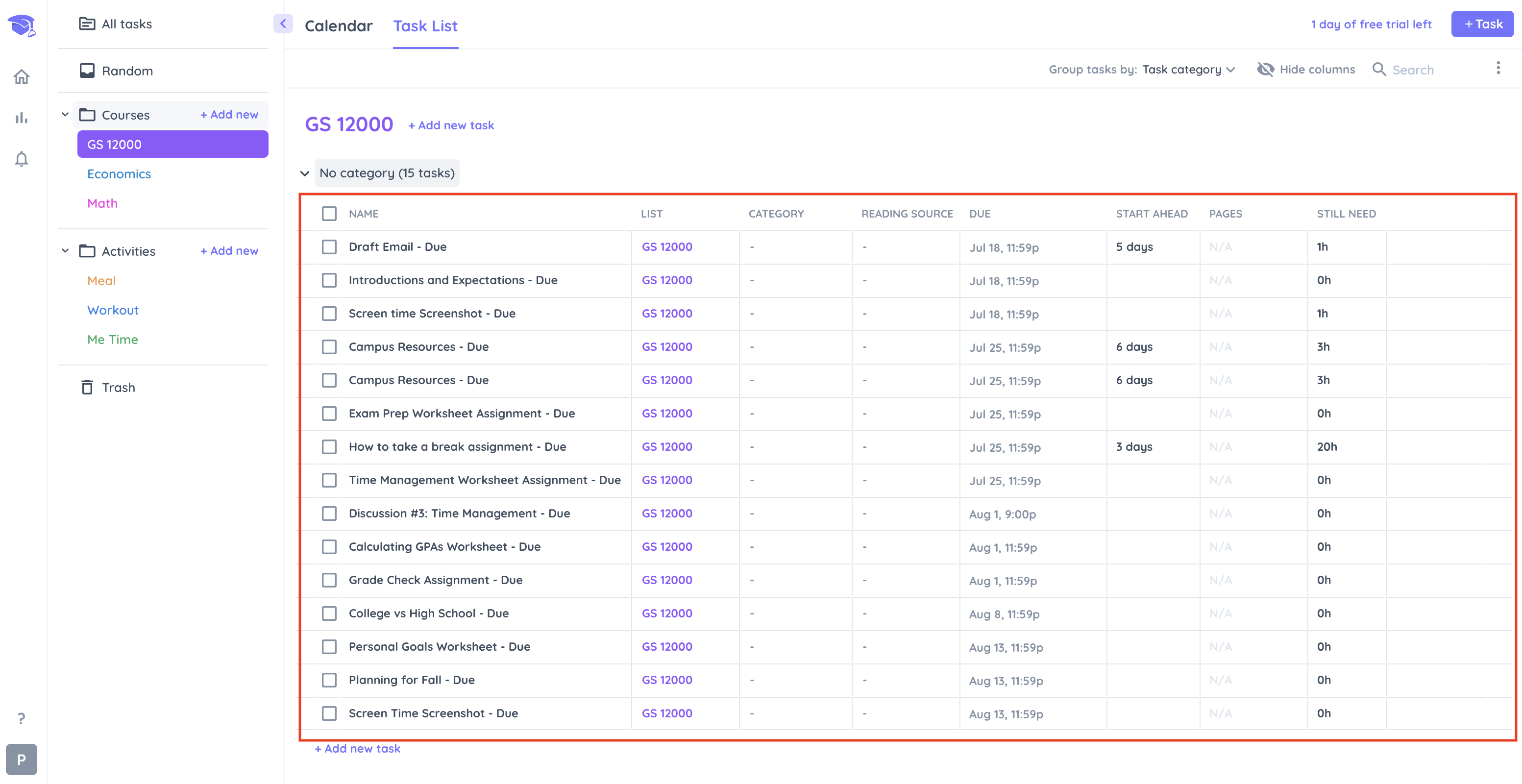Open the Meal activity
Viewport: 1522px width, 784px height.
point(101,281)
